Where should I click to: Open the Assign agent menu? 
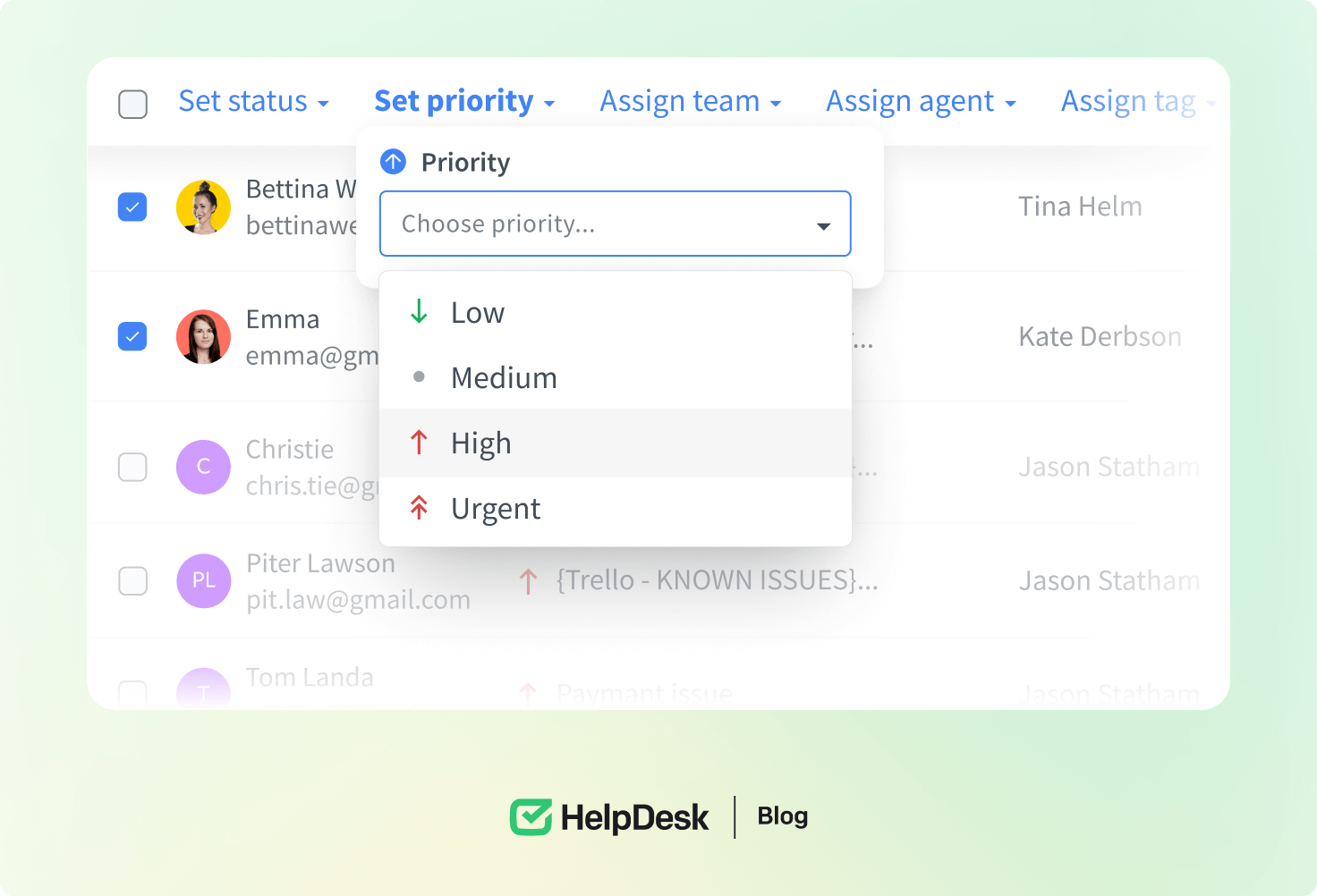coord(920,102)
